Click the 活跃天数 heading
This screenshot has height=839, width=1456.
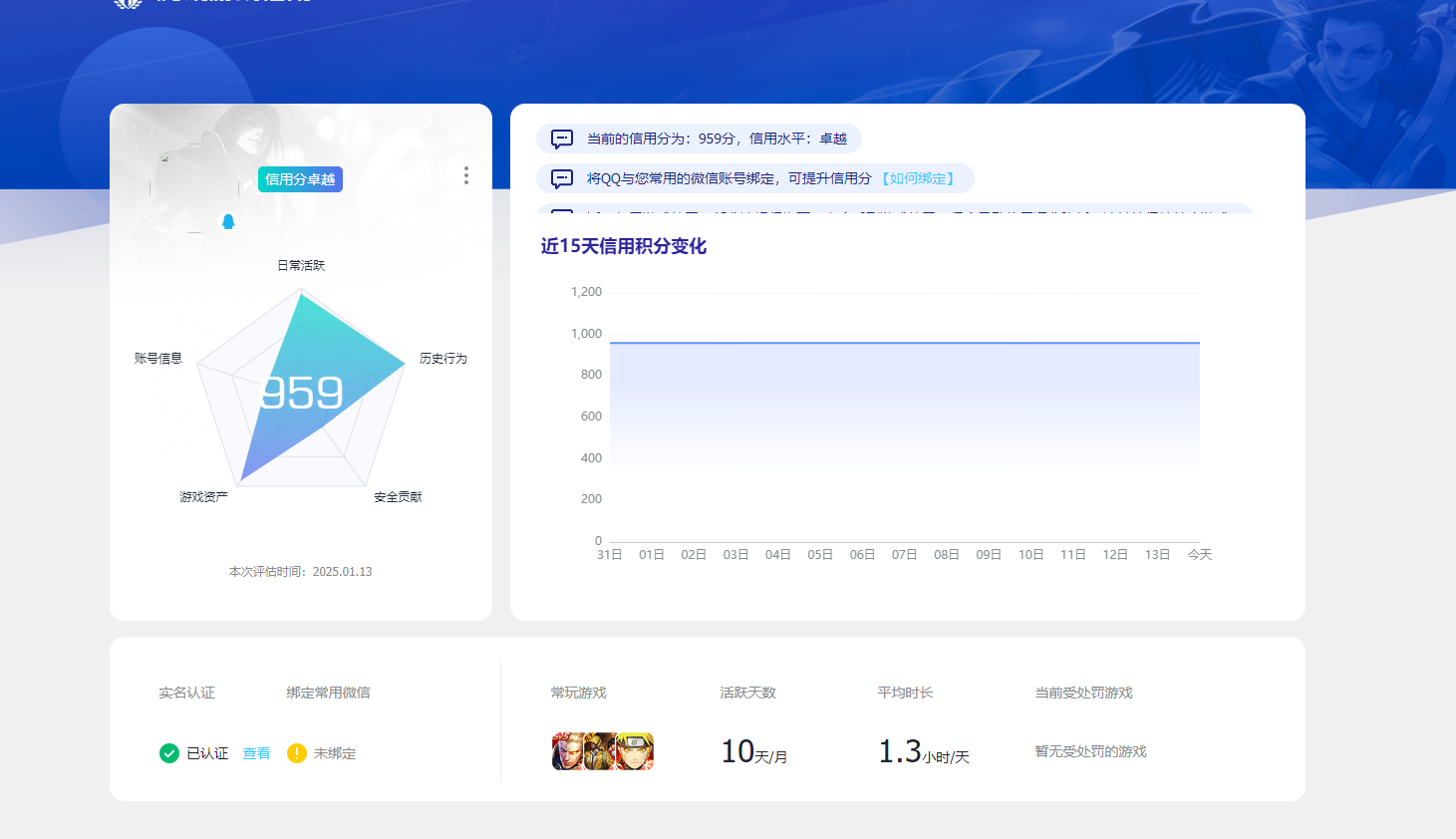(748, 693)
